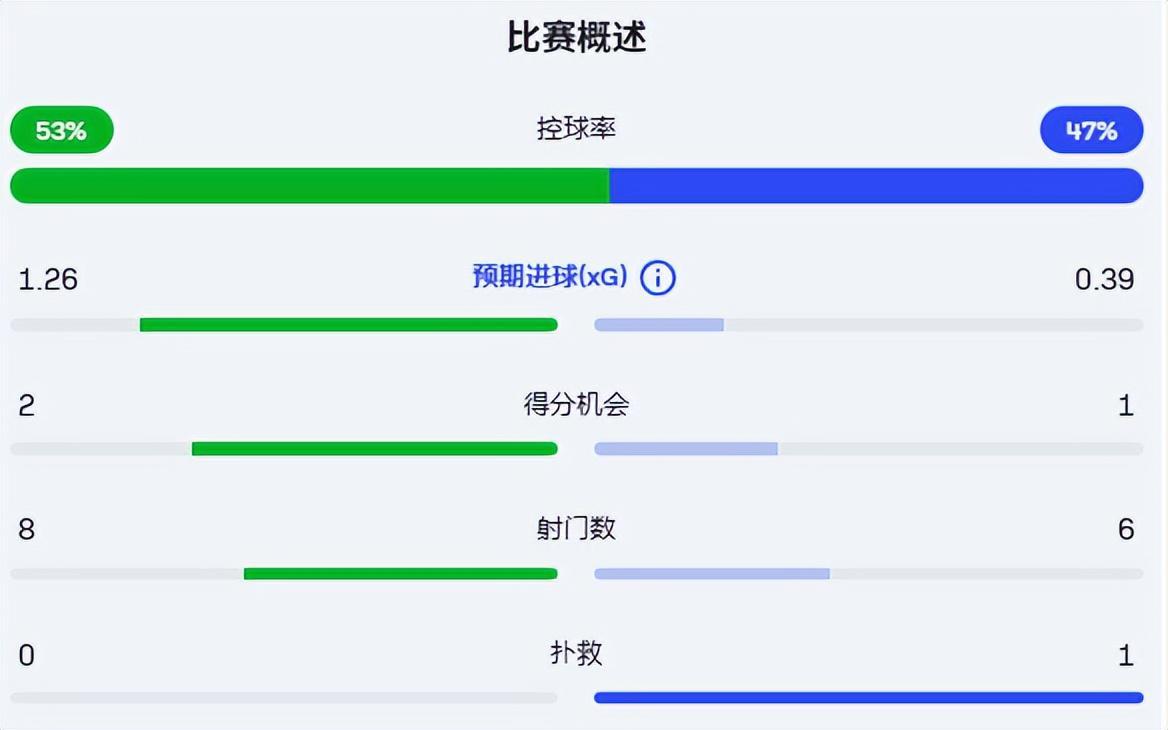Click the green 得分机会 bar
This screenshot has width=1168, height=730.
click(x=374, y=449)
